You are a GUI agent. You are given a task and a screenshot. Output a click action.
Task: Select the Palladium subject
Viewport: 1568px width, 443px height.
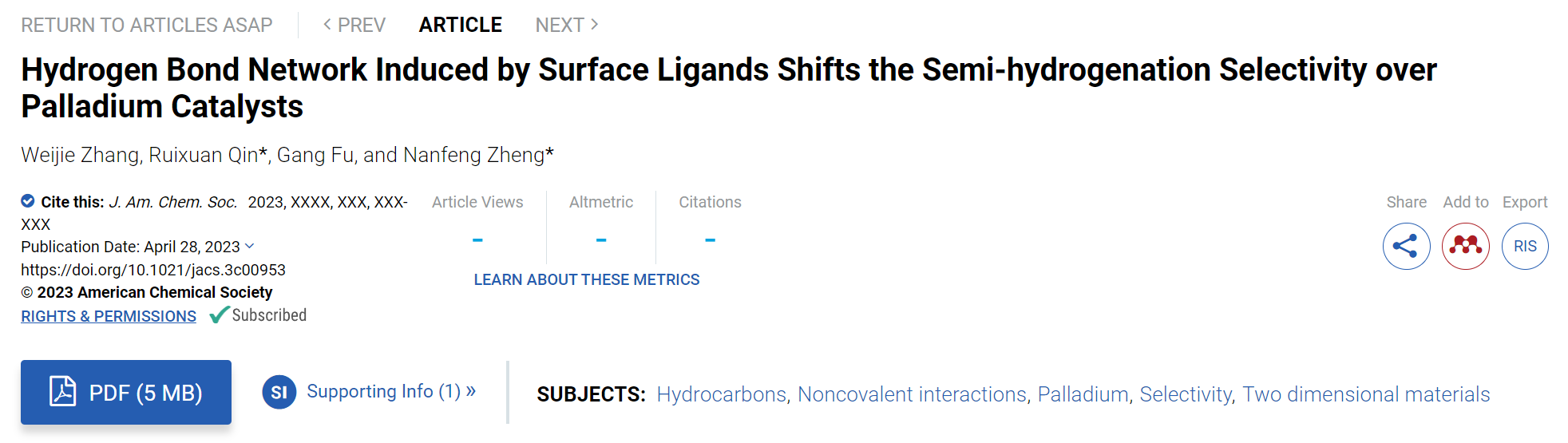[1083, 394]
